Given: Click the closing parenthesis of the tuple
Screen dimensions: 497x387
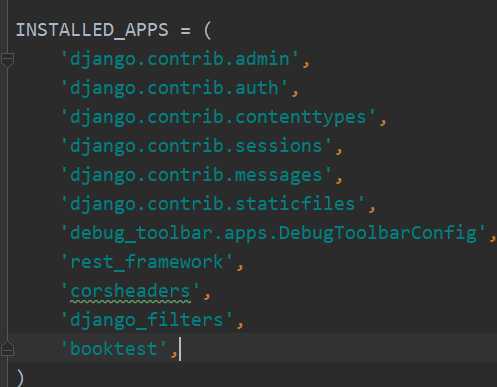Looking at the screenshot, I should click(20, 378).
